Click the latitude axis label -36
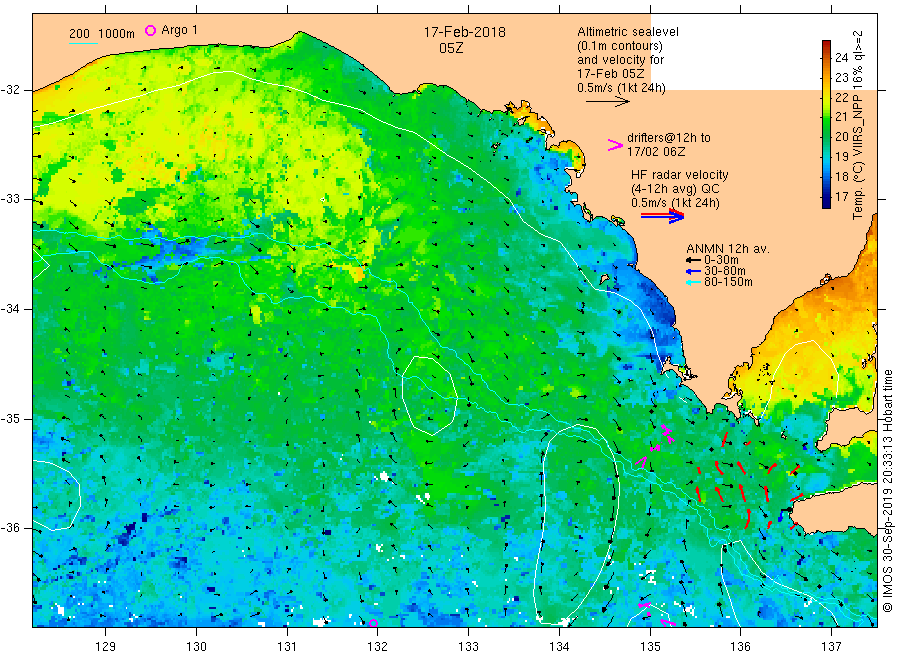Screen dimensions: 900x660 tap(10, 527)
